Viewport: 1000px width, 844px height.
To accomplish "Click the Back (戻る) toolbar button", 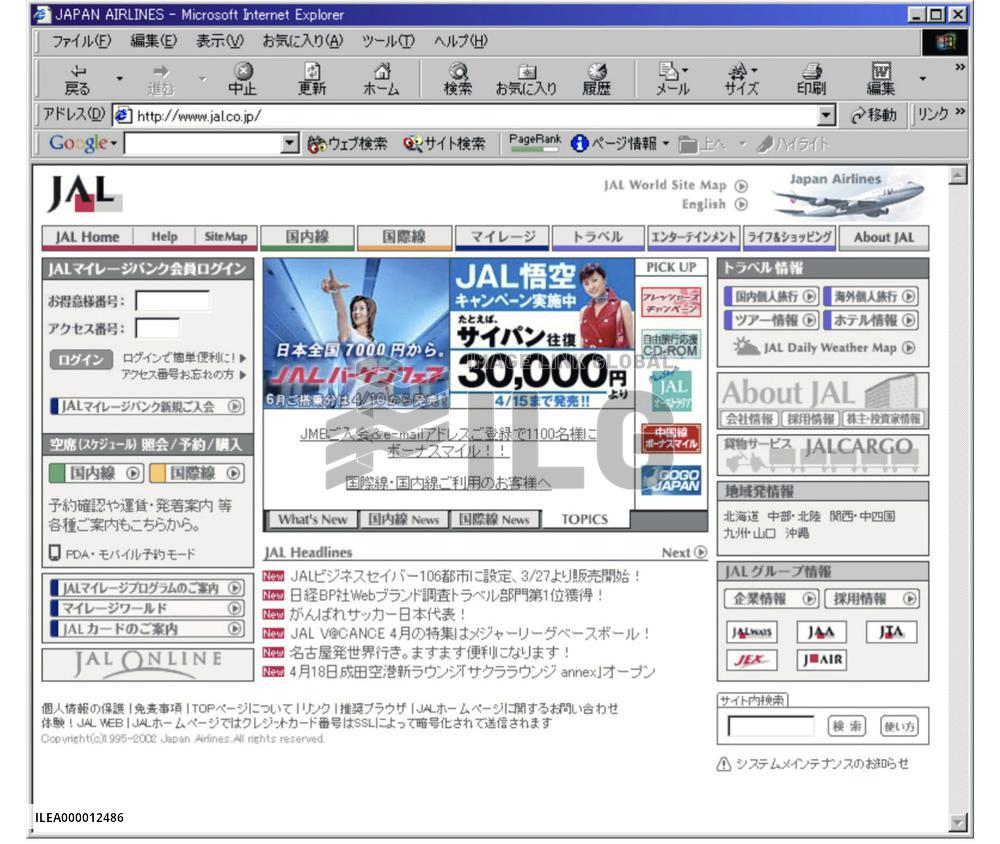I will click(77, 80).
